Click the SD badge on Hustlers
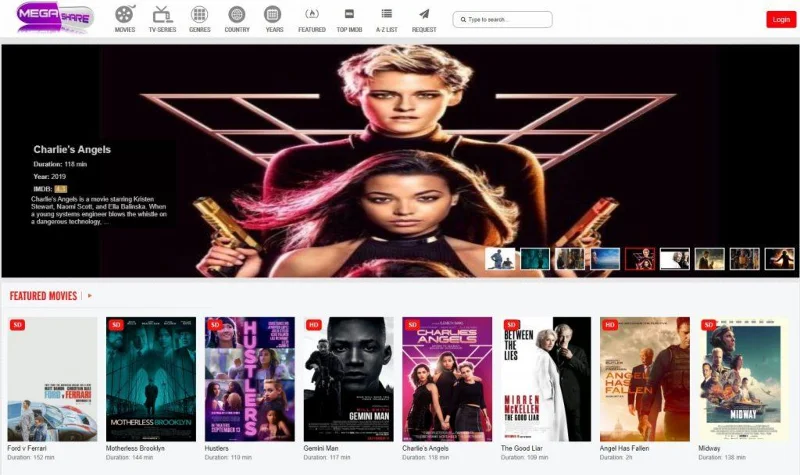Image resolution: width=800 pixels, height=475 pixels. click(x=215, y=324)
